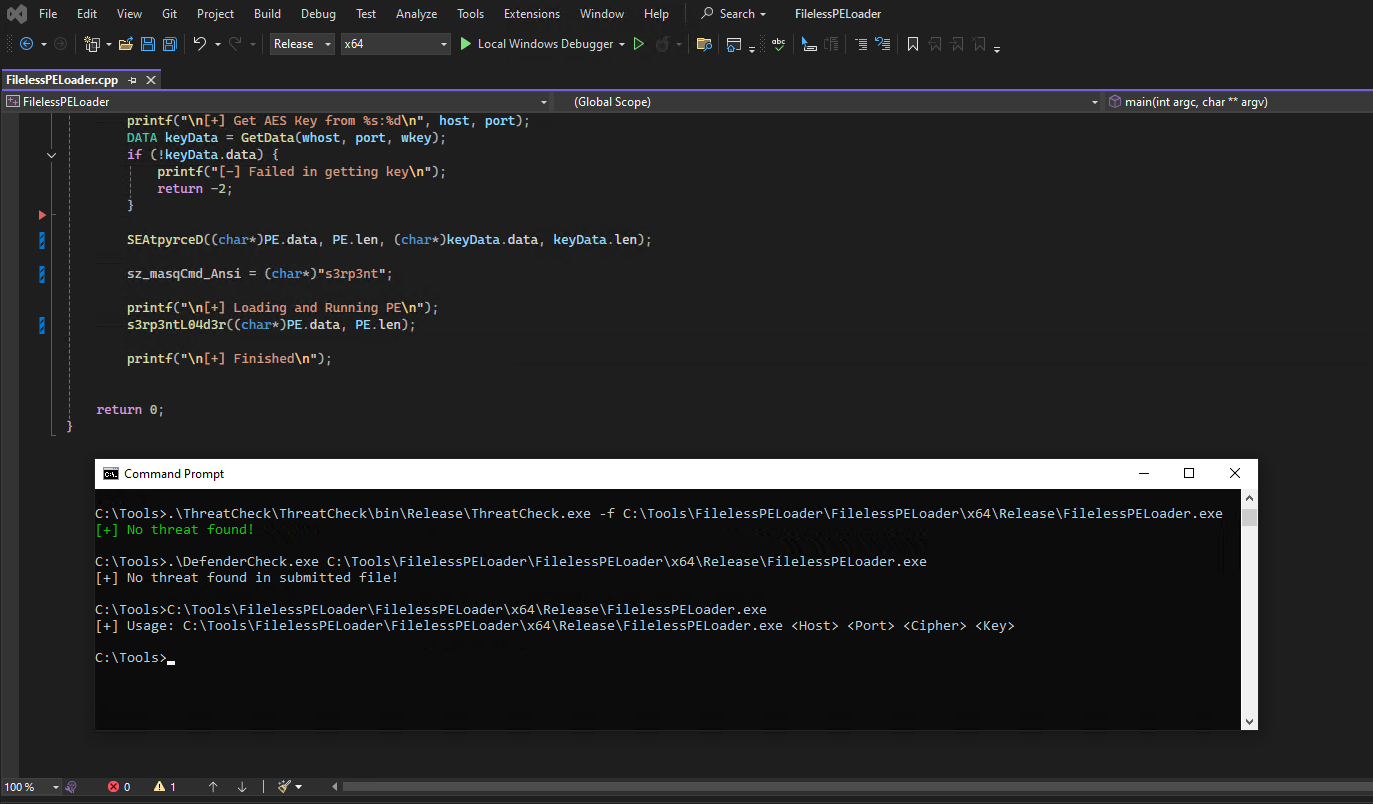Viewport: 1373px width, 804px height.
Task: Click Start Without Debugging outline play icon
Action: tap(639, 44)
